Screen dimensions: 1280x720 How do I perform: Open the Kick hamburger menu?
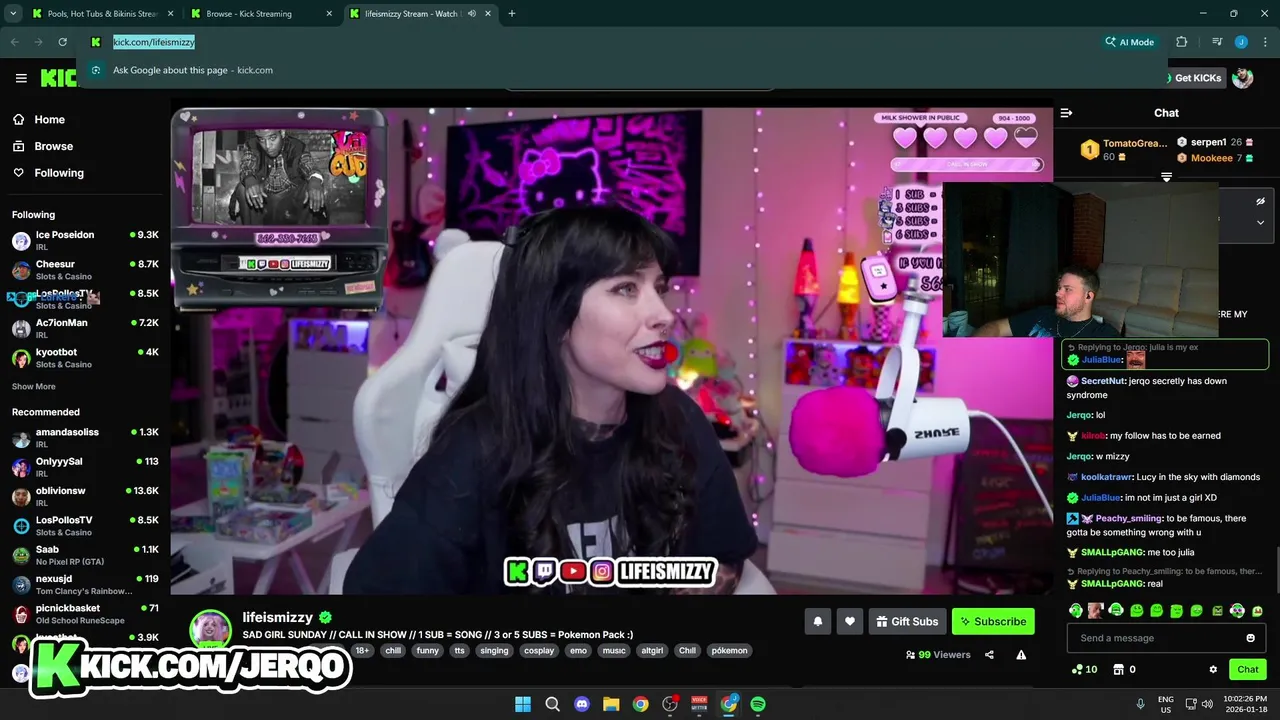[21, 78]
